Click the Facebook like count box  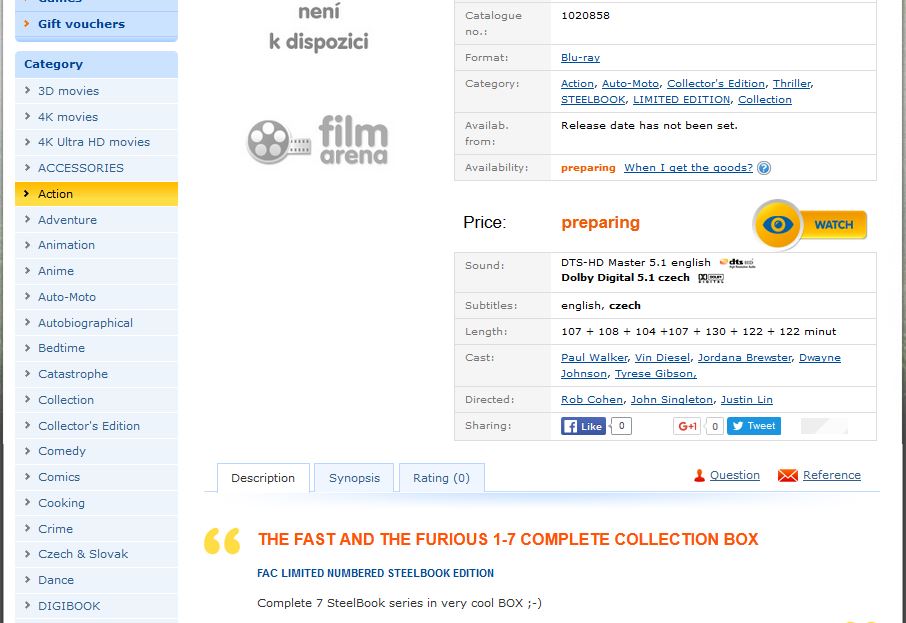621,426
